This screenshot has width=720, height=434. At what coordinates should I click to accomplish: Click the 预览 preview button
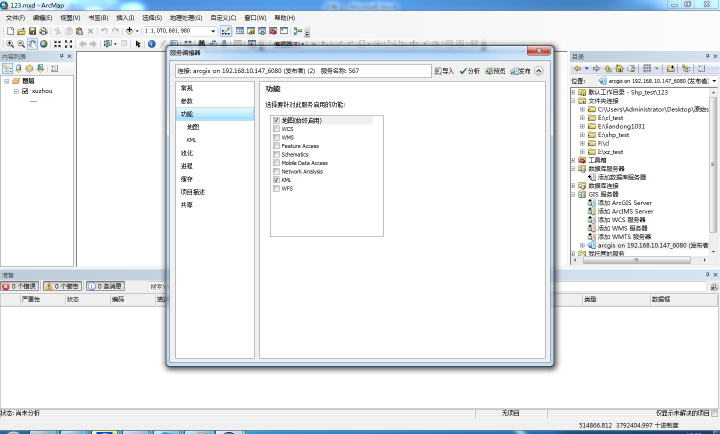point(495,71)
